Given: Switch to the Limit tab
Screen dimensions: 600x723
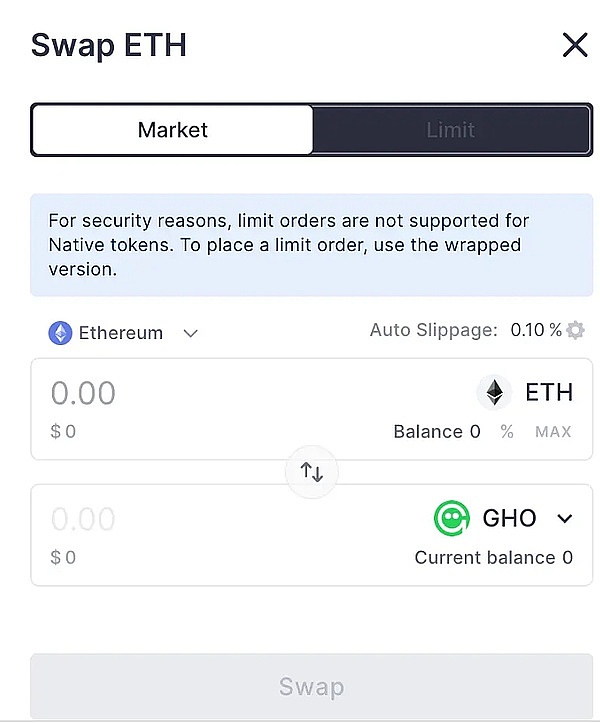Looking at the screenshot, I should (x=451, y=130).
